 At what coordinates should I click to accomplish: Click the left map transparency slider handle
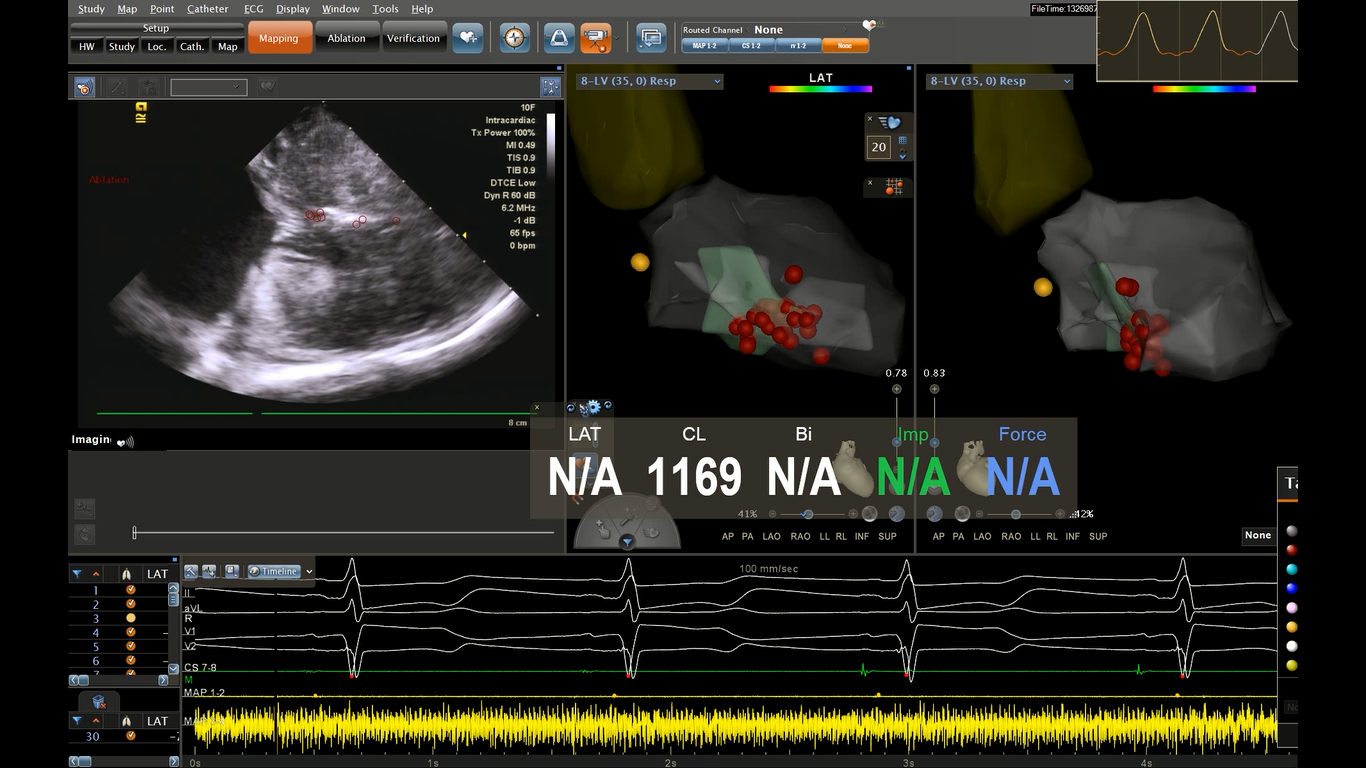808,514
